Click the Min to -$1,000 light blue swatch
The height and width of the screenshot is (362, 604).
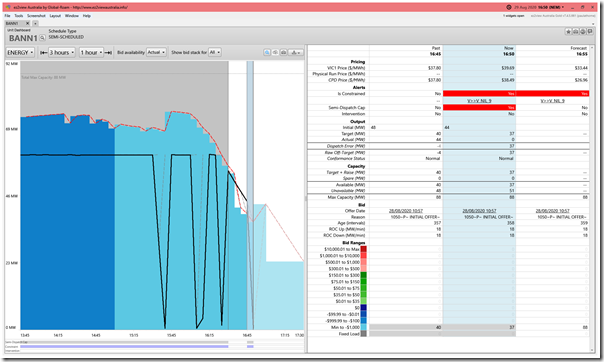(x=363, y=327)
